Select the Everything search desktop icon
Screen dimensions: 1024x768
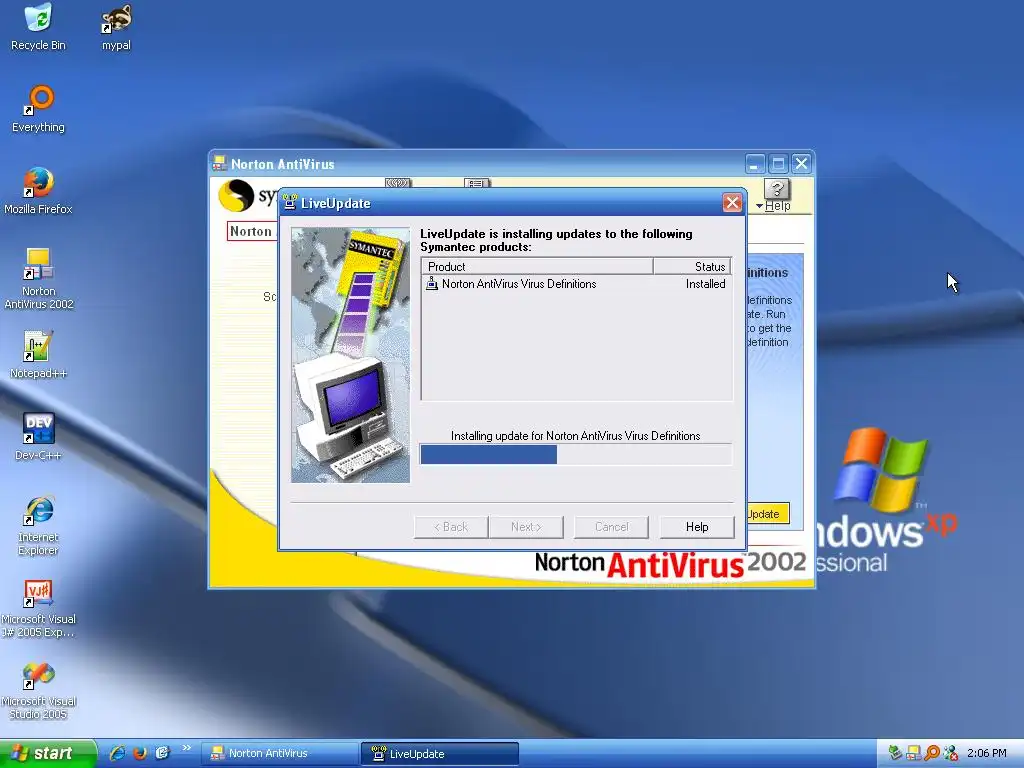[39, 109]
